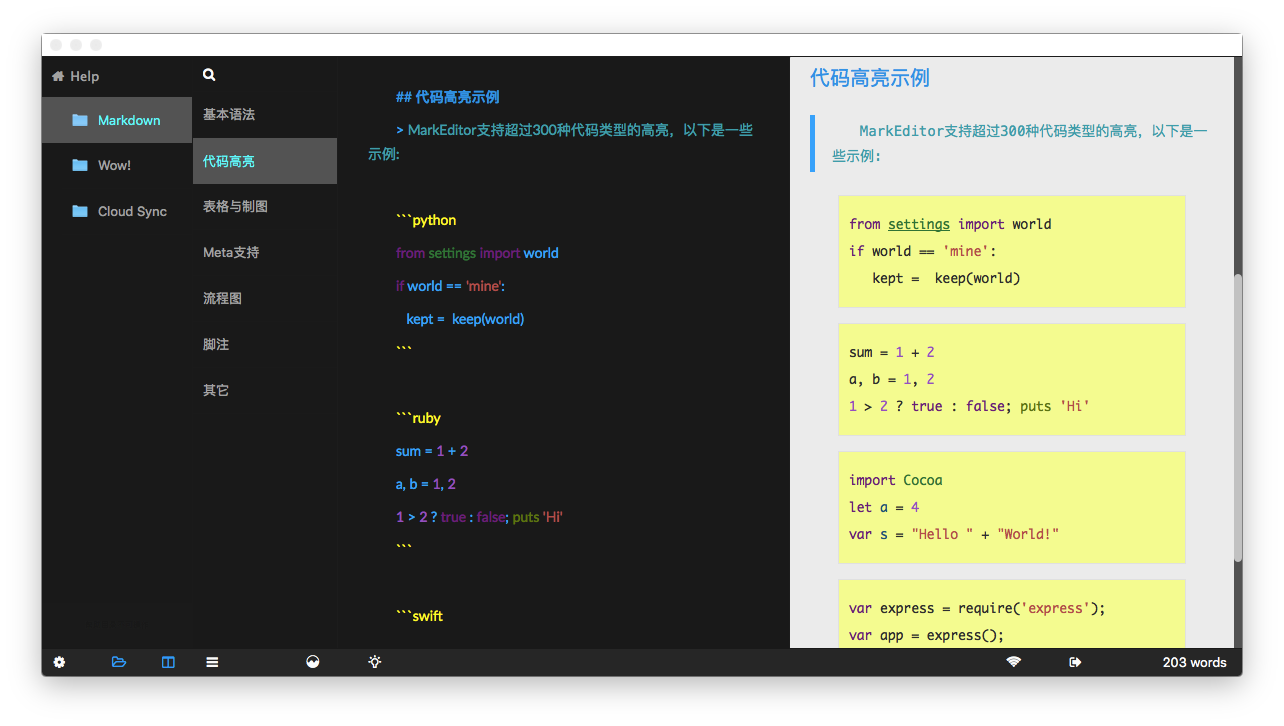This screenshot has height=726, width=1284.
Task: Click the underlined 'settings' word in preview
Action: click(x=919, y=224)
